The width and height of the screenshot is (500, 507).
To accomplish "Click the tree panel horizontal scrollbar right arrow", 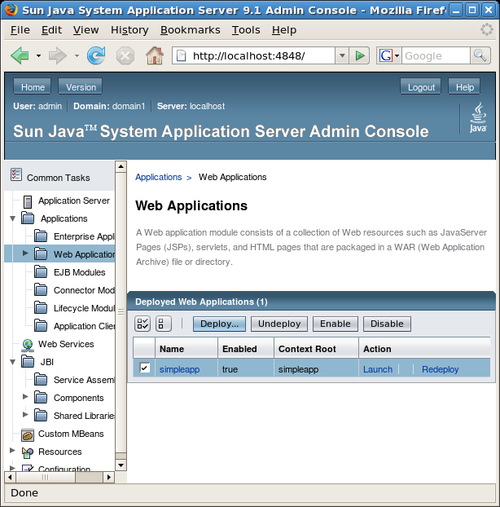I will tap(108, 477).
